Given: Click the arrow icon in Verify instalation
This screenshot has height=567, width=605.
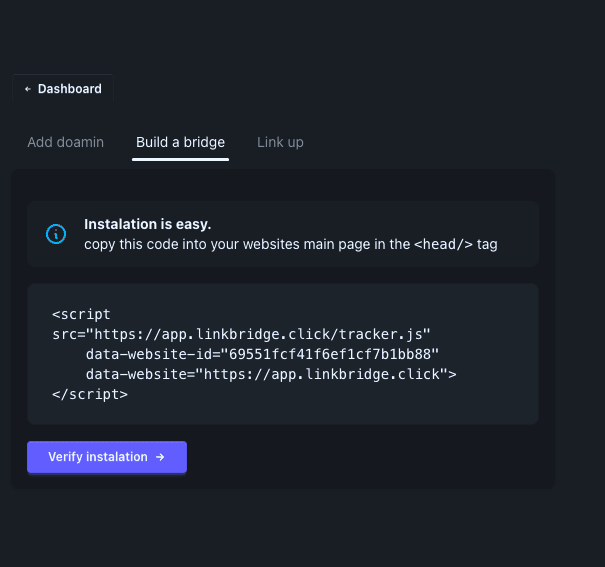Looking at the screenshot, I should pos(159,457).
